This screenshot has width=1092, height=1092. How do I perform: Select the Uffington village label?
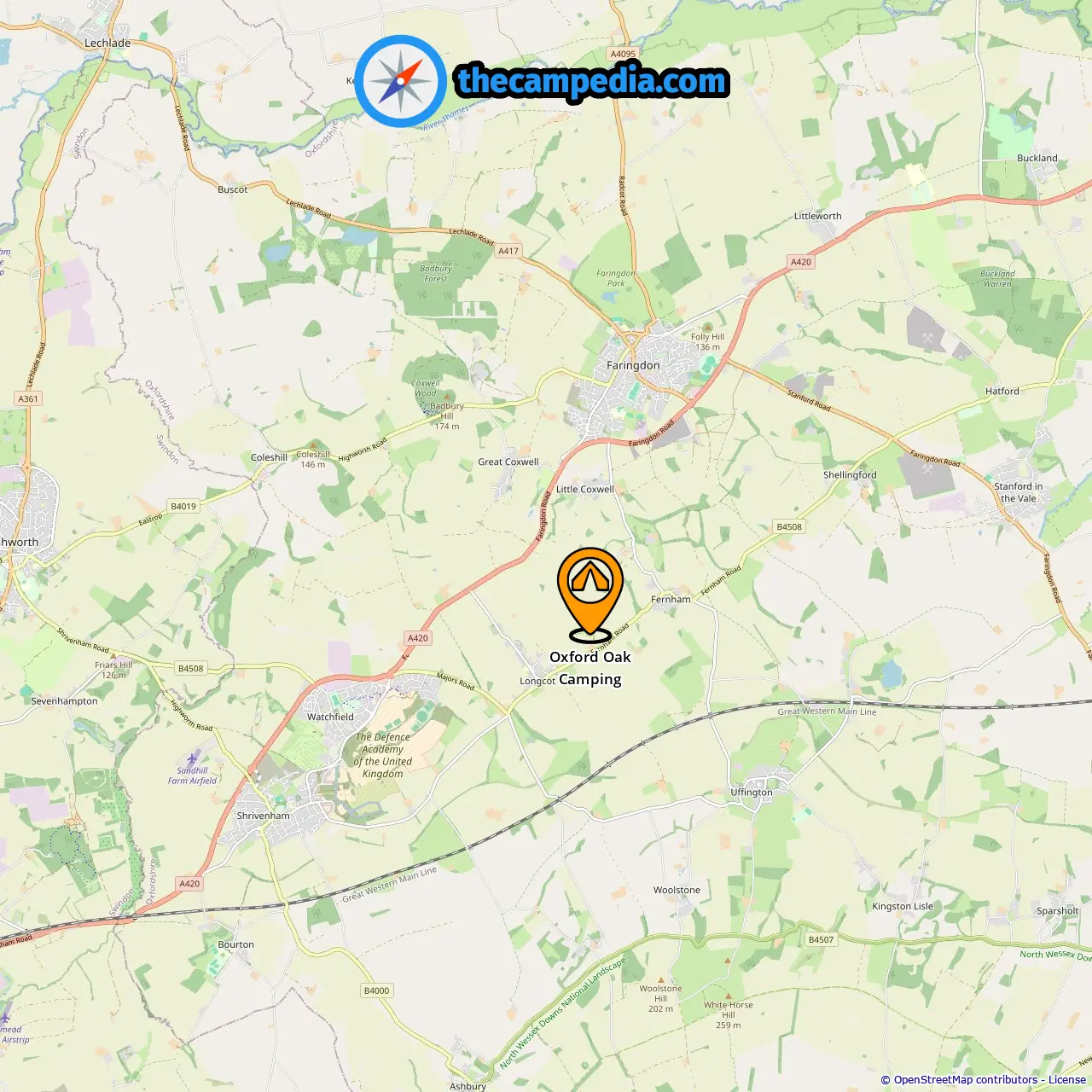pos(752,792)
